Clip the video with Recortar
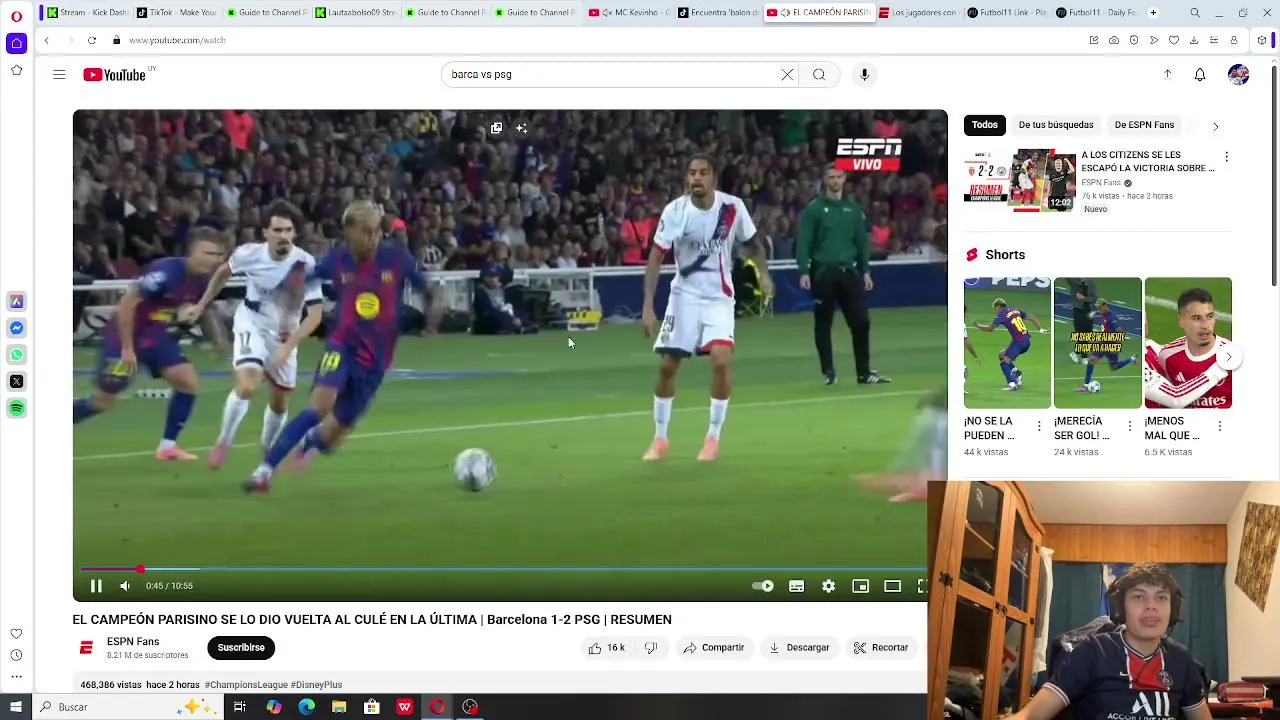1280x720 pixels. coord(881,648)
